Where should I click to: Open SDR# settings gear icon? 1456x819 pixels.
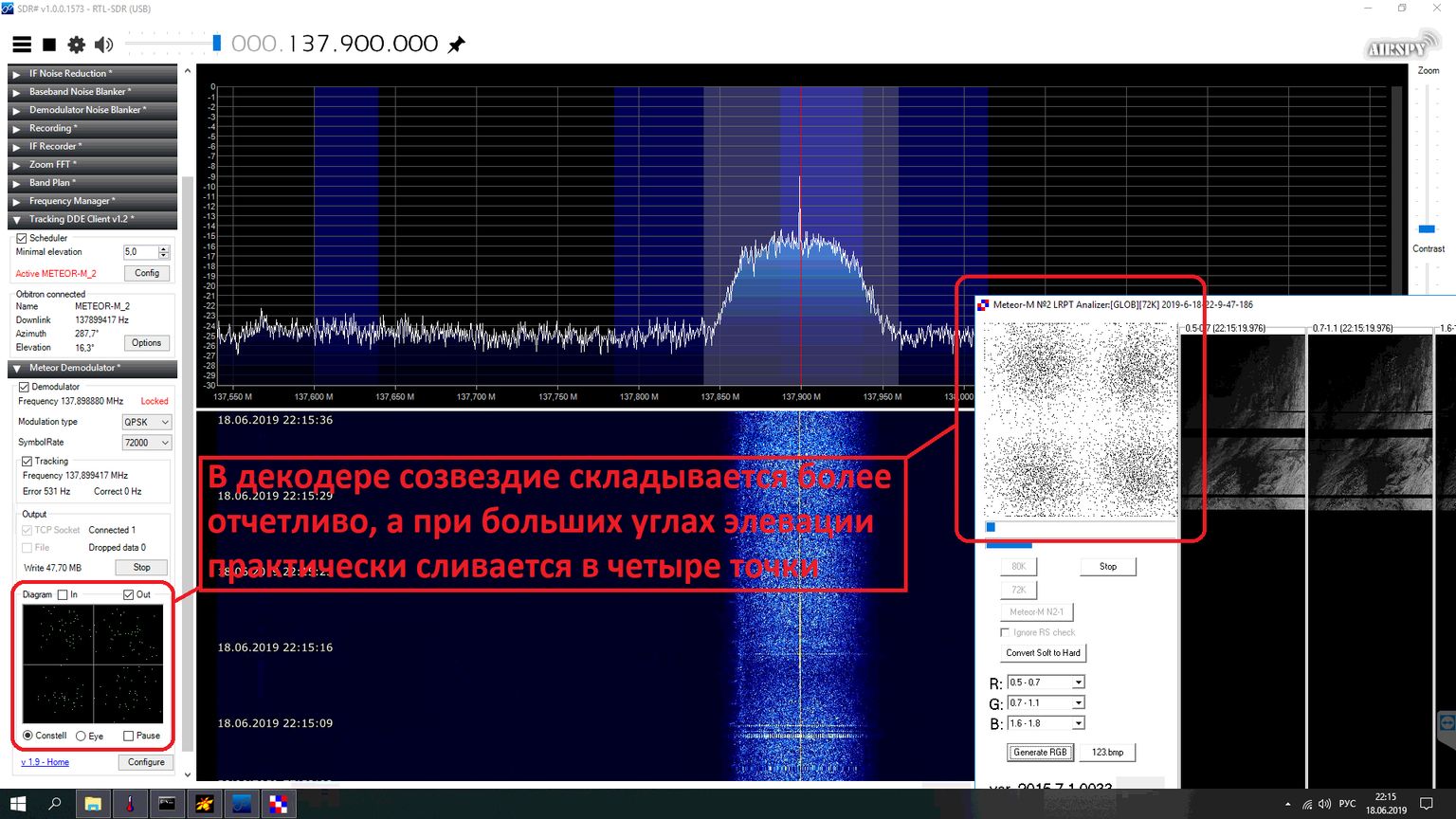coord(76,45)
